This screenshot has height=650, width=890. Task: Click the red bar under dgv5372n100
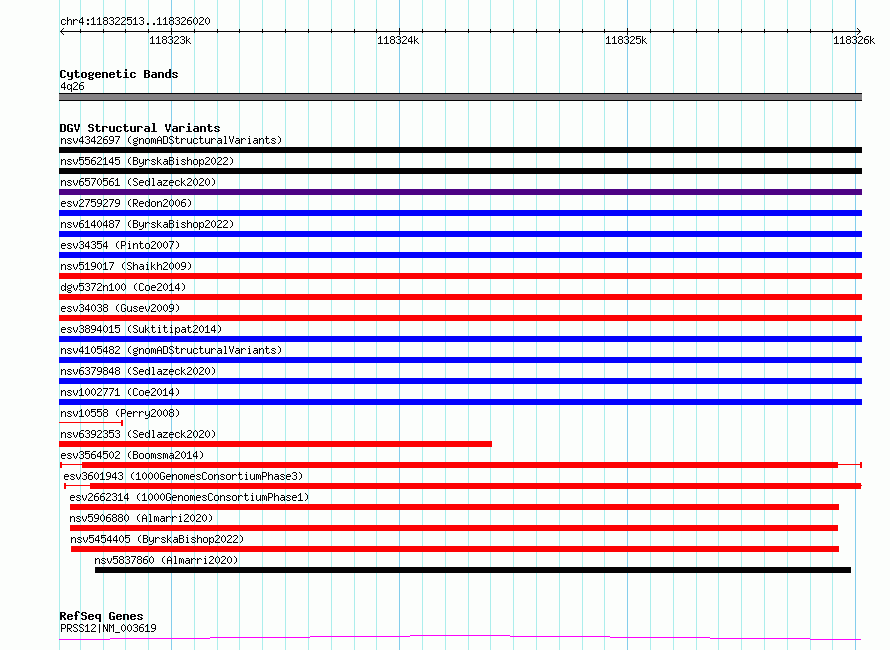[x=460, y=297]
